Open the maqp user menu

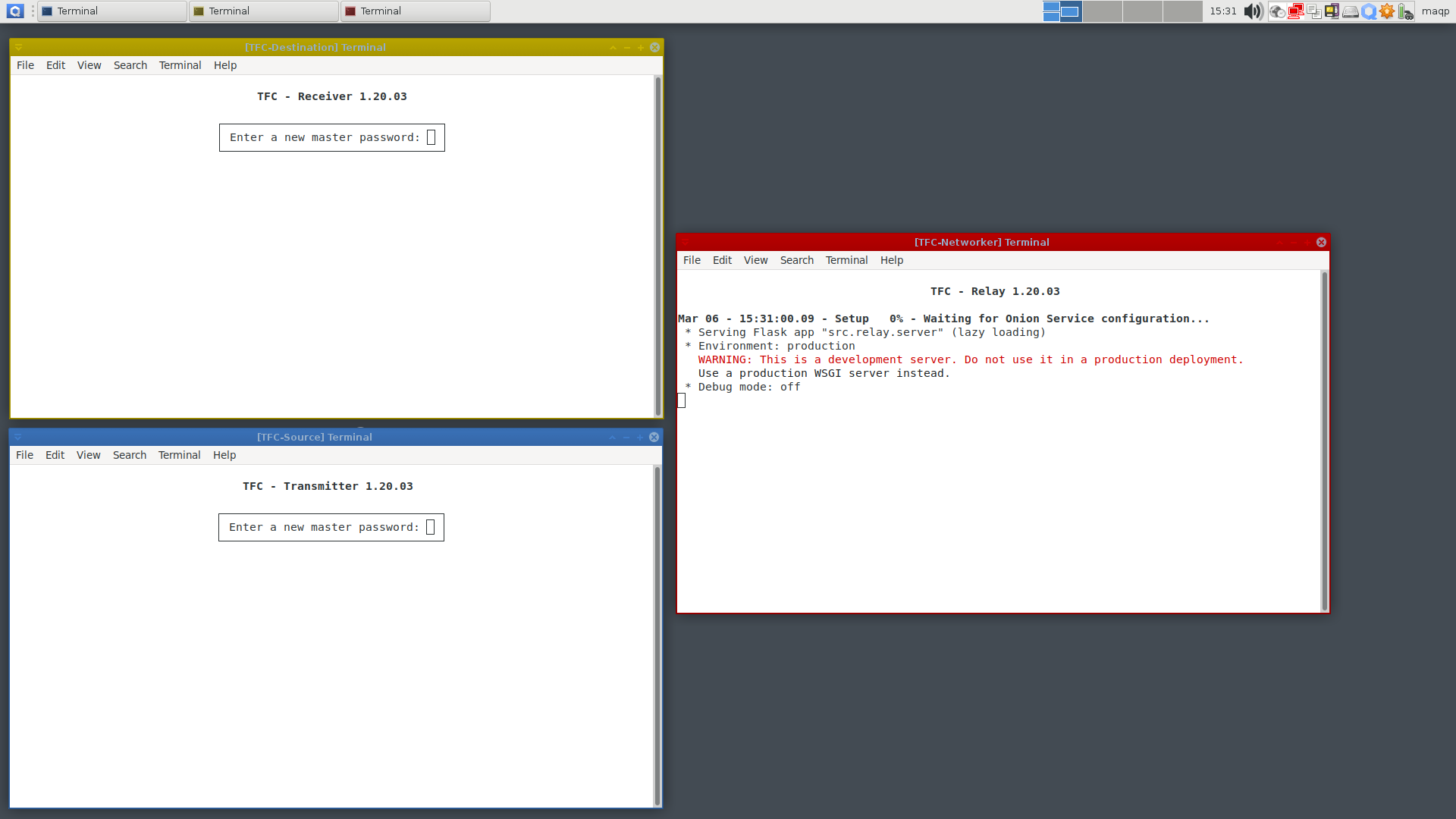pos(1436,11)
